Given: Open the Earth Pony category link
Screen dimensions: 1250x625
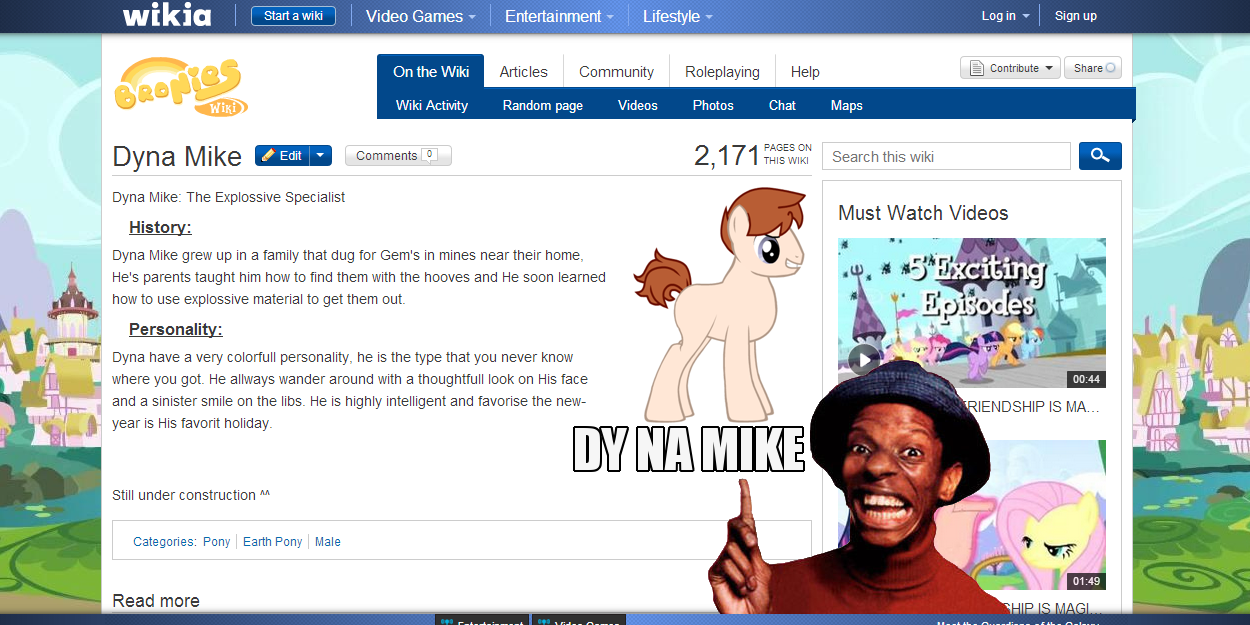Looking at the screenshot, I should coord(272,542).
